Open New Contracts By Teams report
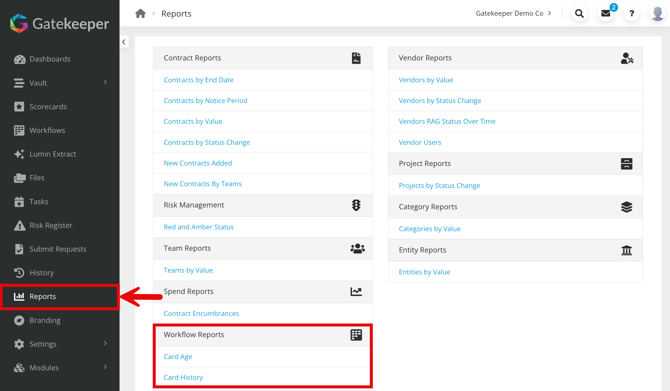The width and height of the screenshot is (670, 391). point(203,184)
